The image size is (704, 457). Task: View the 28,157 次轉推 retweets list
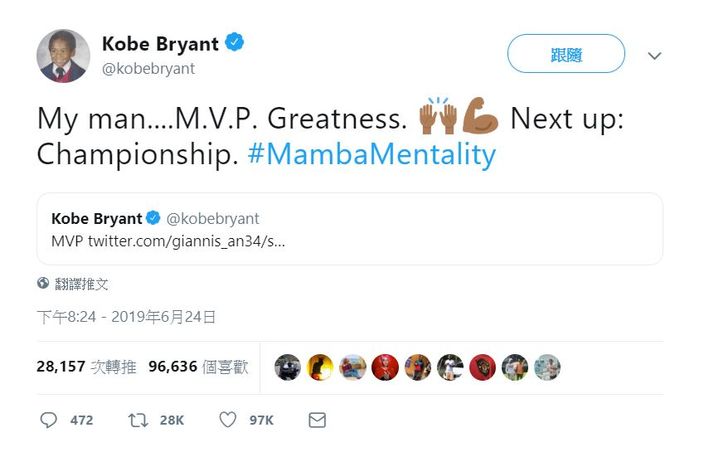point(86,367)
